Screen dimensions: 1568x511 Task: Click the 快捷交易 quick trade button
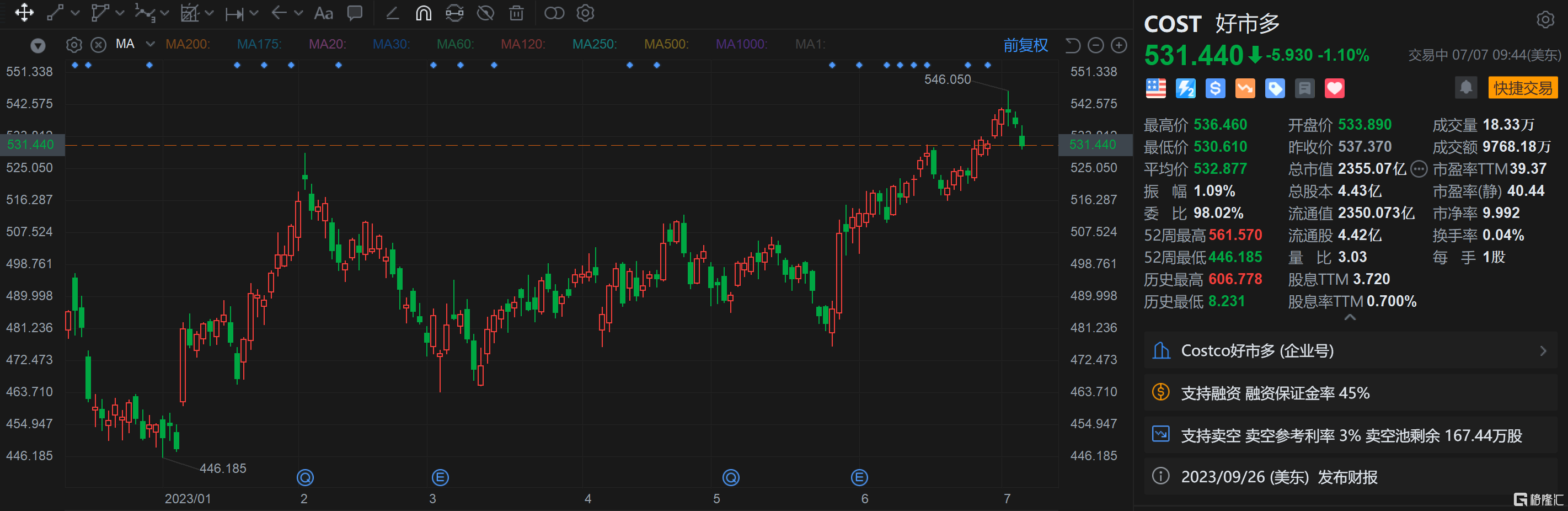click(1522, 88)
